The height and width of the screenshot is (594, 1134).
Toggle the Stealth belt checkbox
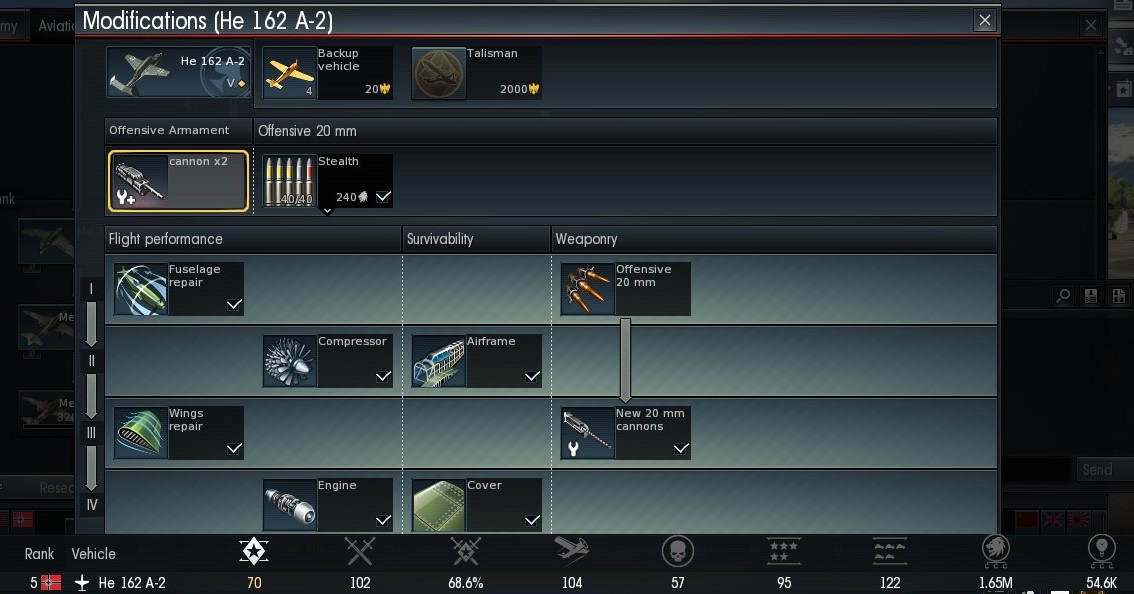(383, 197)
